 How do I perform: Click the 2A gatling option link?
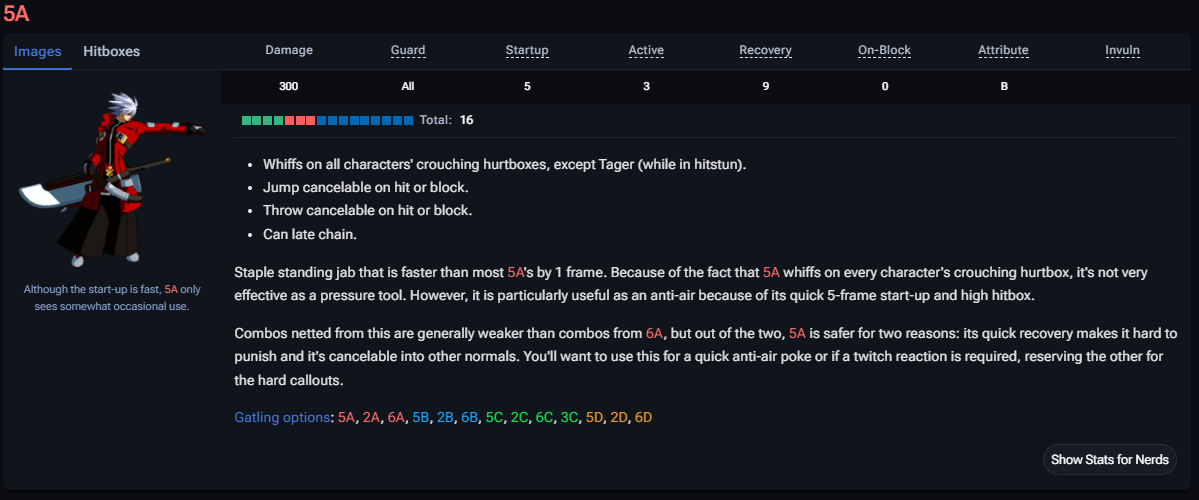[373, 416]
